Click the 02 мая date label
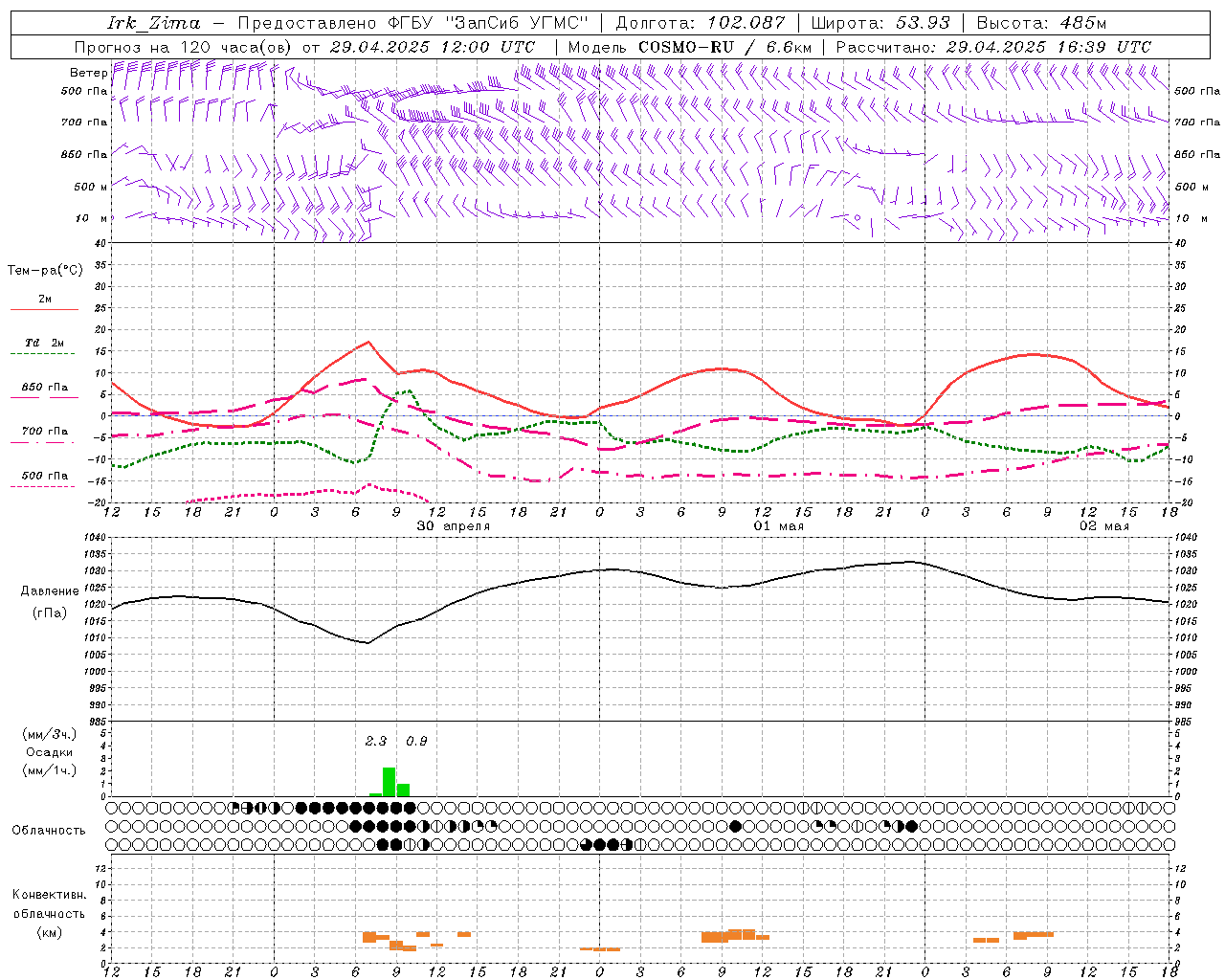Screen dimensions: 1225x980 tap(1104, 526)
